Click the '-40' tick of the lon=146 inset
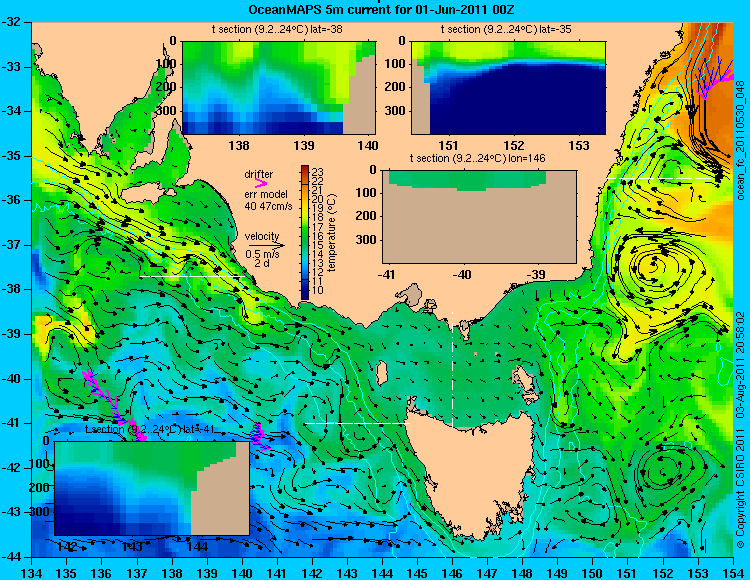Screen dimensions: 750x580 (x=462, y=274)
